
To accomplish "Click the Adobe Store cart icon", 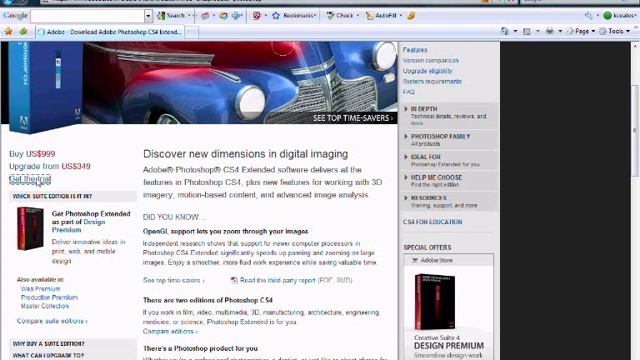I will pos(415,260).
